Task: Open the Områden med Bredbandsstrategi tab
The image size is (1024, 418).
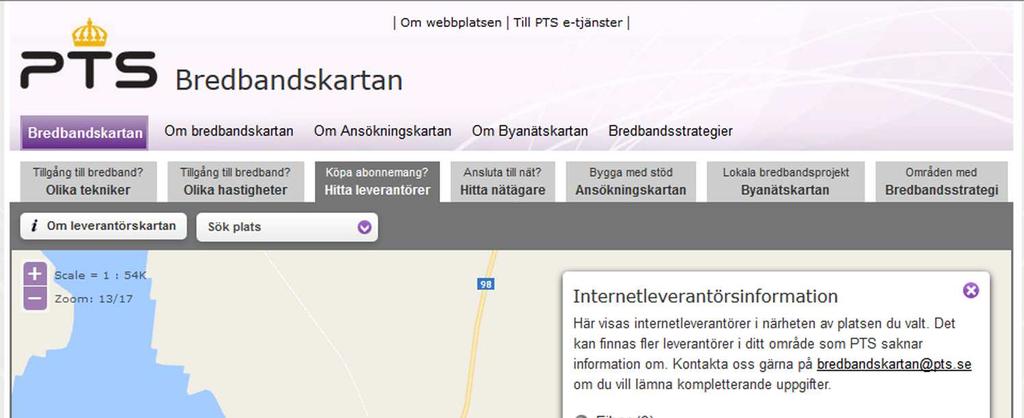Action: [x=941, y=182]
